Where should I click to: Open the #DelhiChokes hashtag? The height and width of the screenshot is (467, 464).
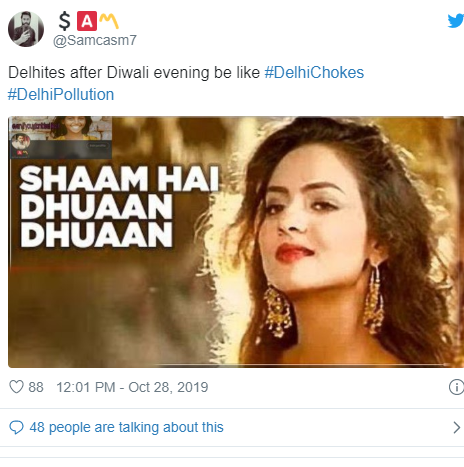point(314,73)
